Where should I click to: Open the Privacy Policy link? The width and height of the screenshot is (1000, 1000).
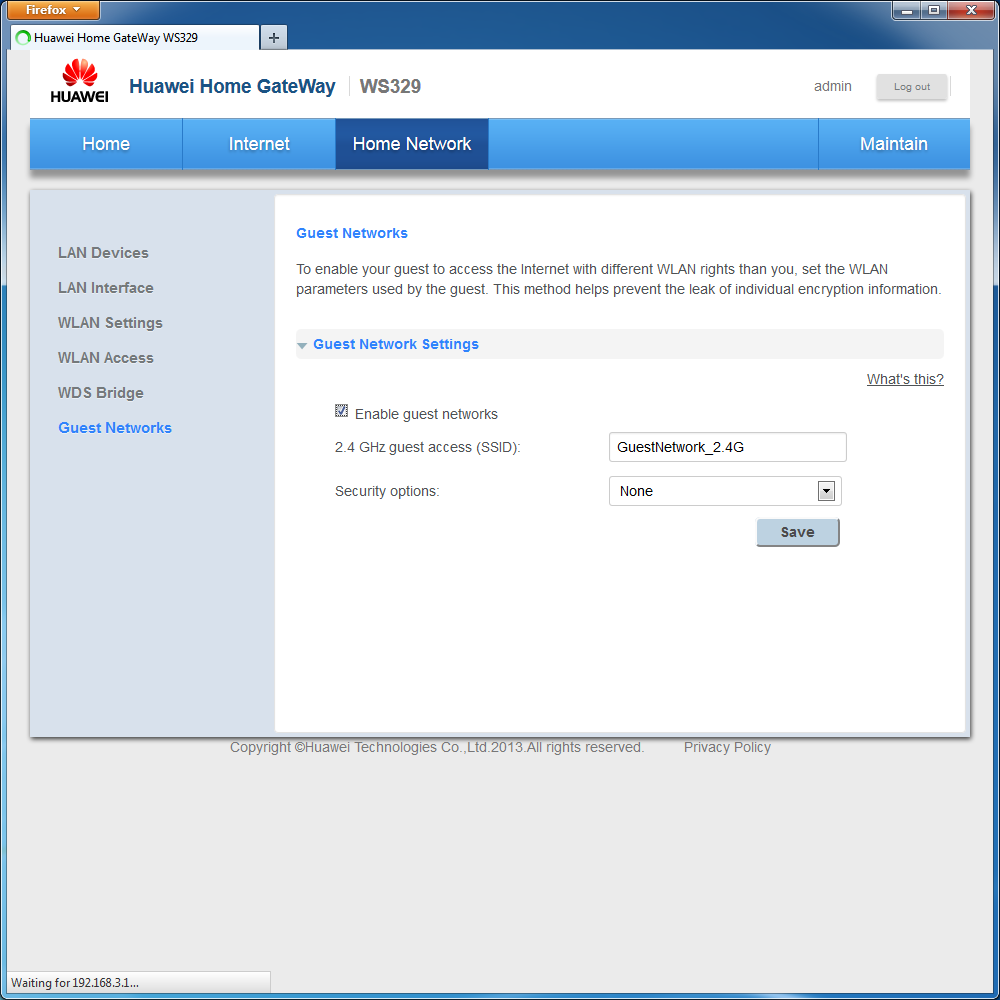(727, 747)
